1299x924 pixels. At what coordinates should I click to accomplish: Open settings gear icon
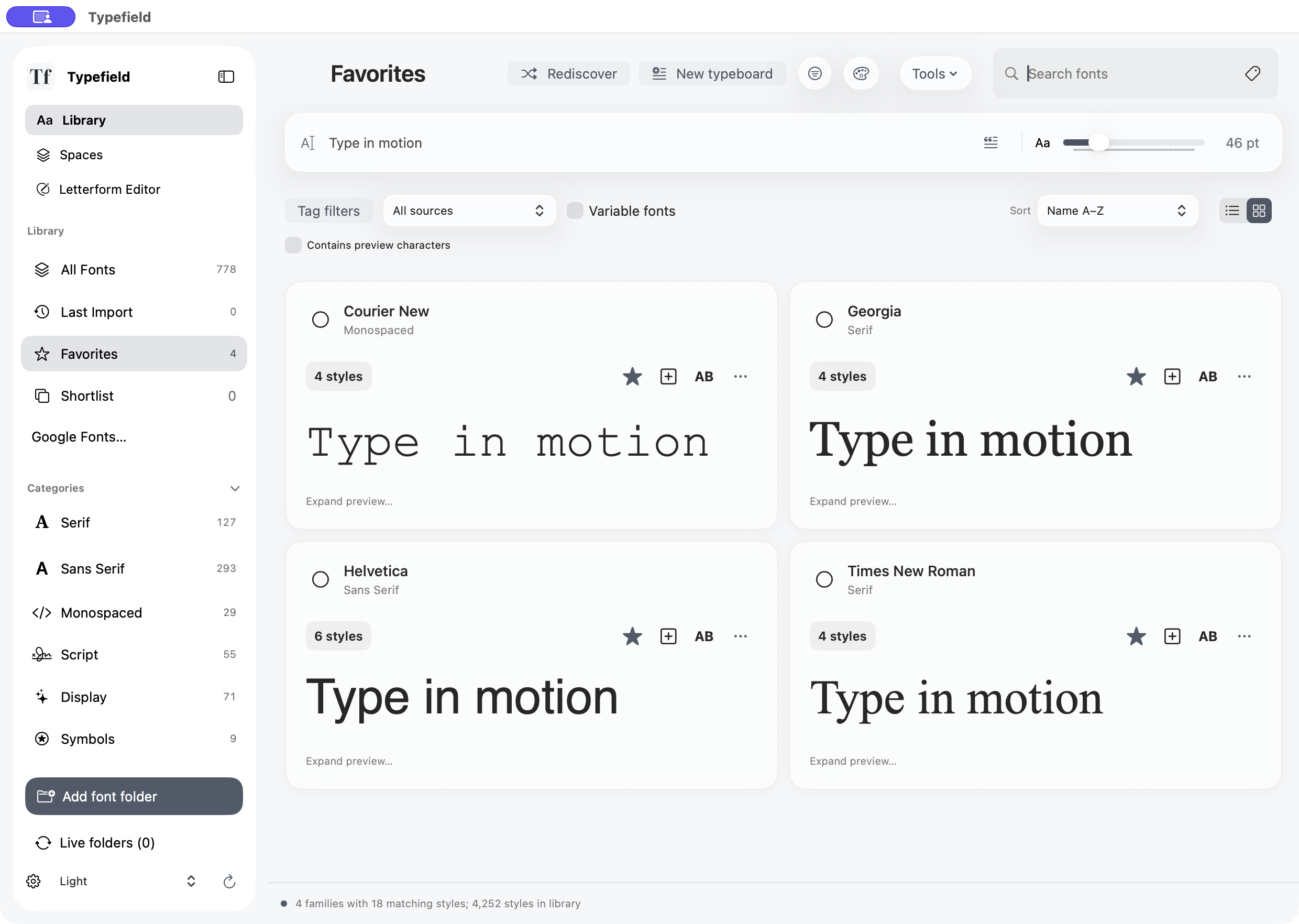click(x=34, y=882)
